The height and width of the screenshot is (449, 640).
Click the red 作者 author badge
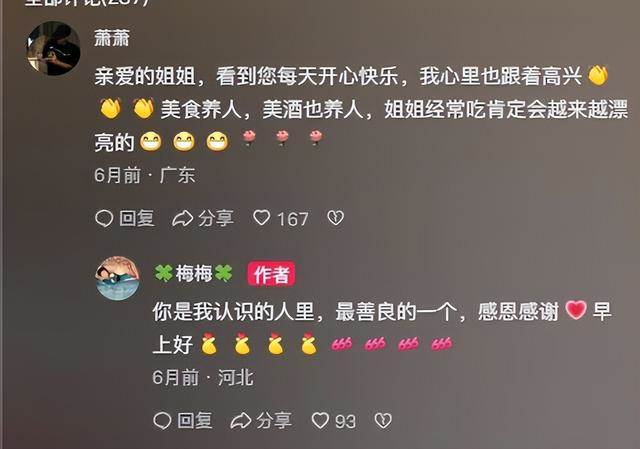pyautogui.click(x=271, y=274)
